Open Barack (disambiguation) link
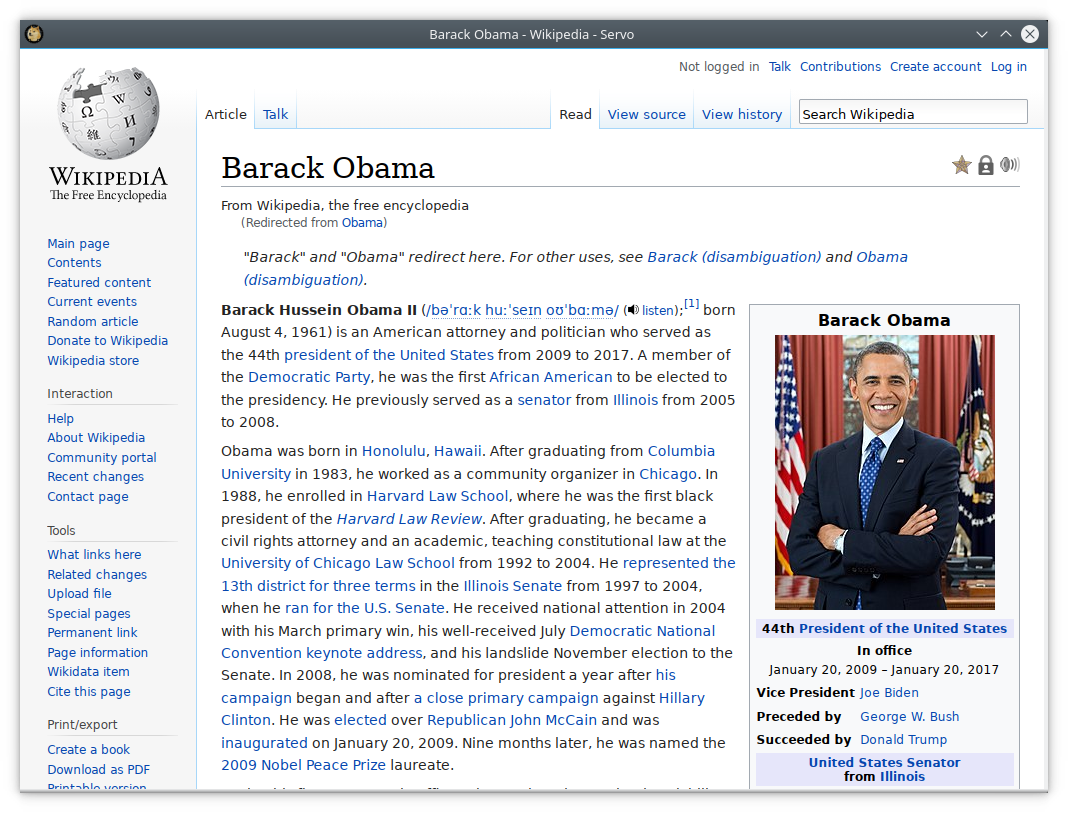 (734, 257)
